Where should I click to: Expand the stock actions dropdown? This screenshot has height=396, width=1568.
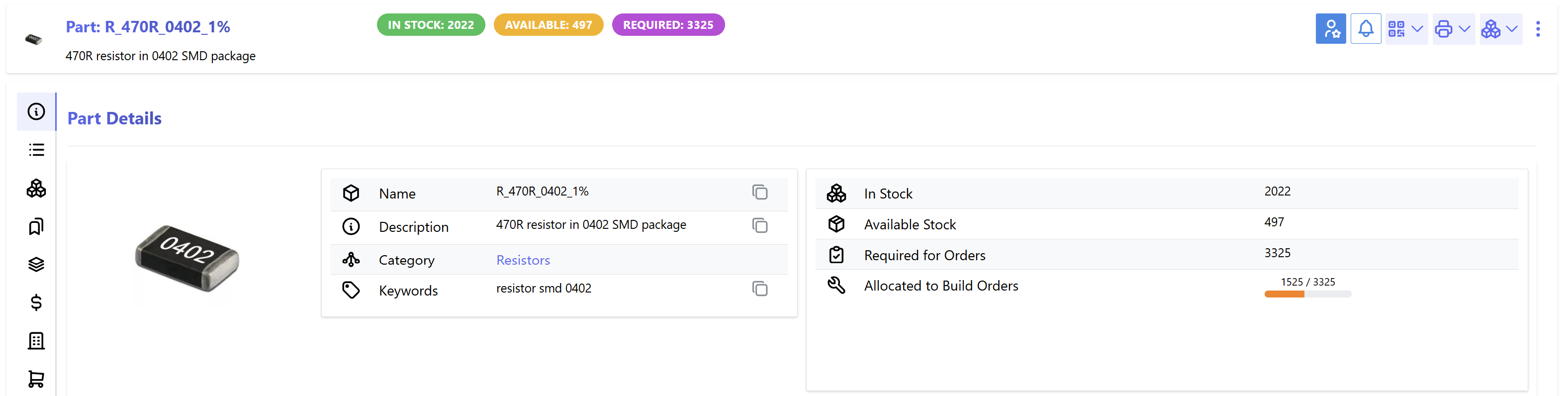(x=1500, y=29)
